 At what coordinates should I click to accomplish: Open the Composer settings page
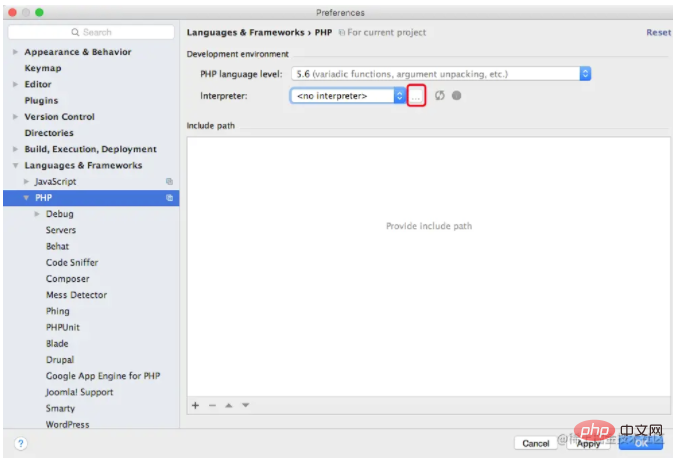click(68, 279)
